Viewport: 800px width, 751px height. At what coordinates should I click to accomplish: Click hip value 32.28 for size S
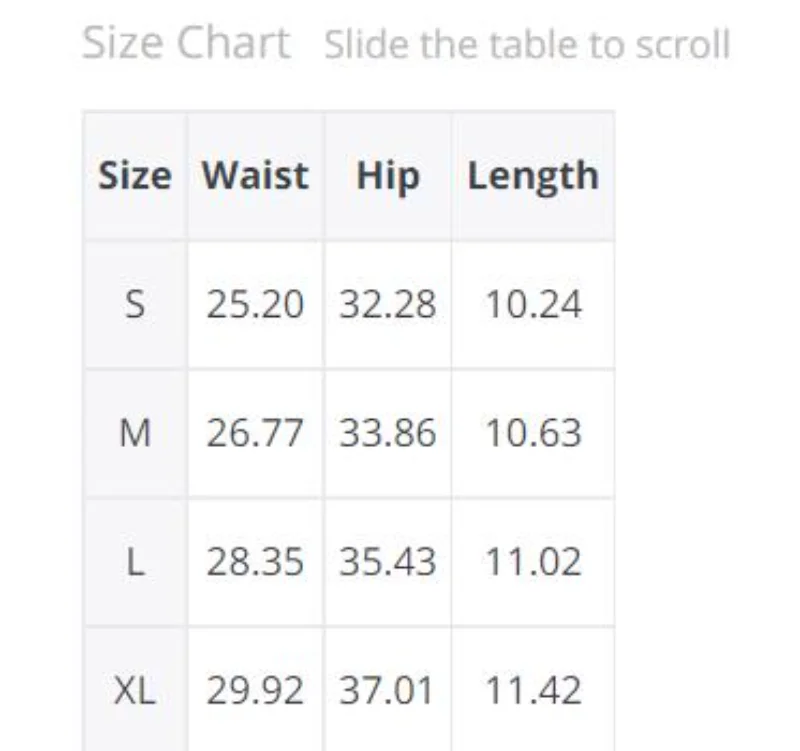[387, 304]
